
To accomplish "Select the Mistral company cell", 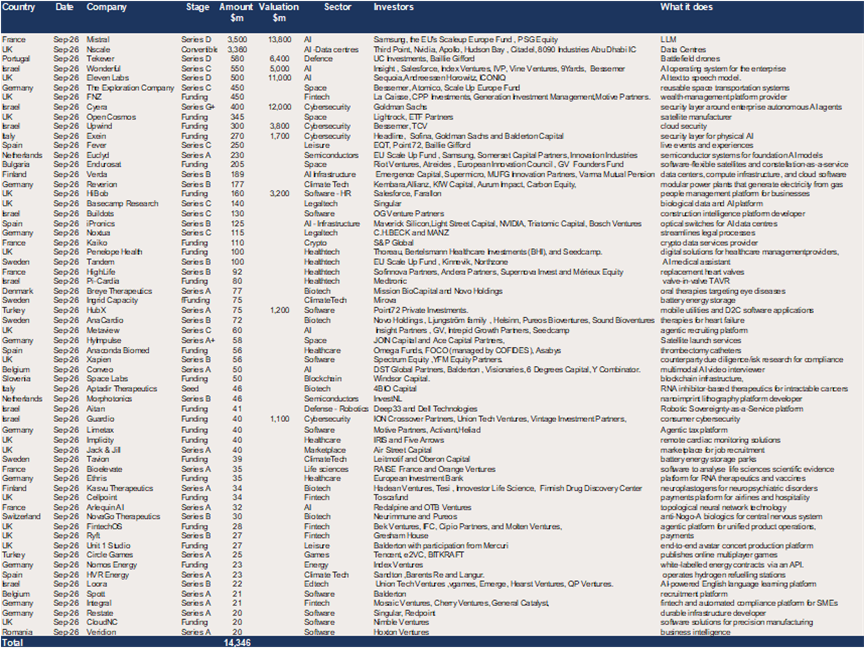I will (x=98, y=40).
